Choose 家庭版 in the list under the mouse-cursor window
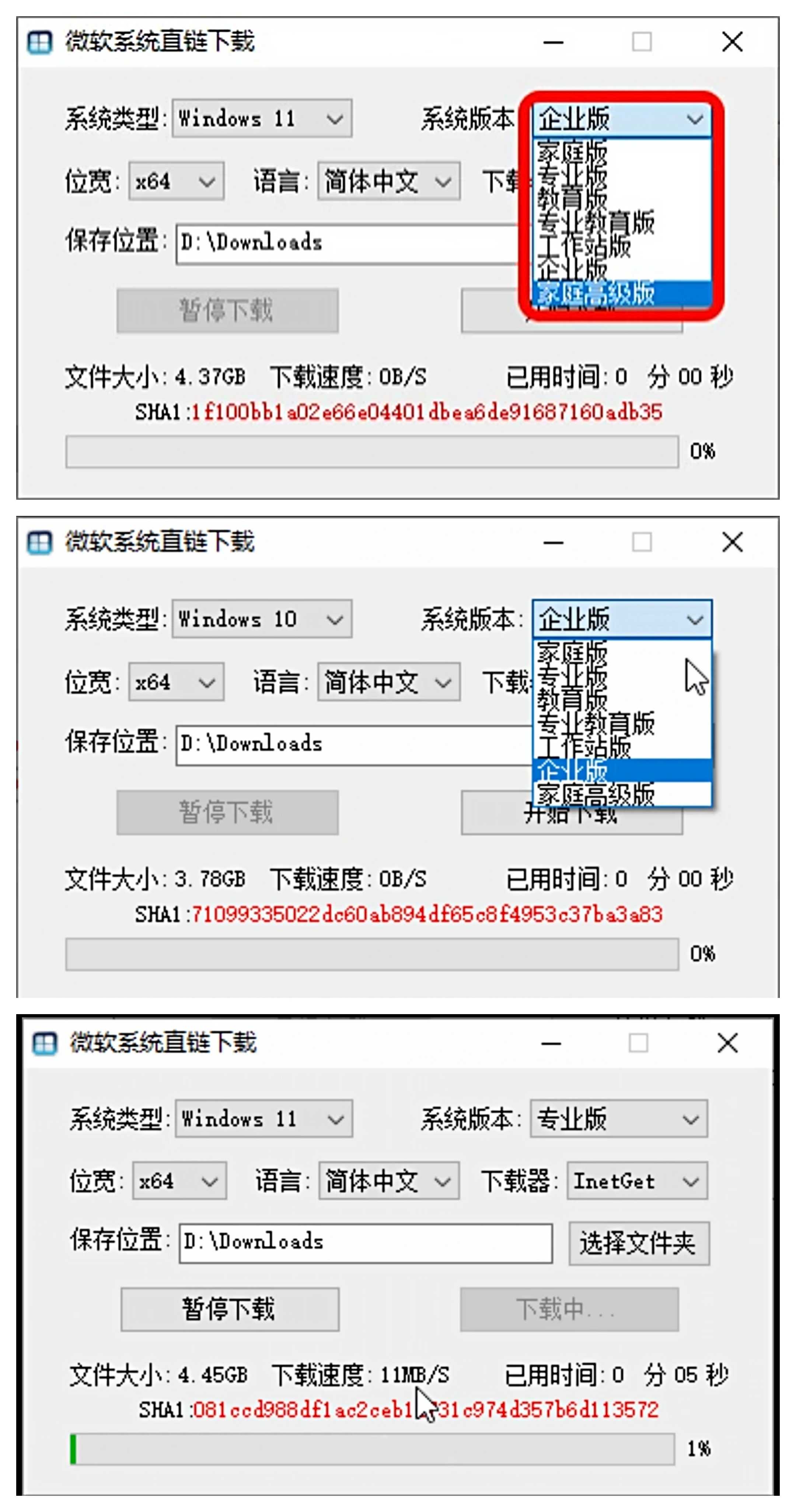This screenshot has width=796, height=1512. pos(572,652)
